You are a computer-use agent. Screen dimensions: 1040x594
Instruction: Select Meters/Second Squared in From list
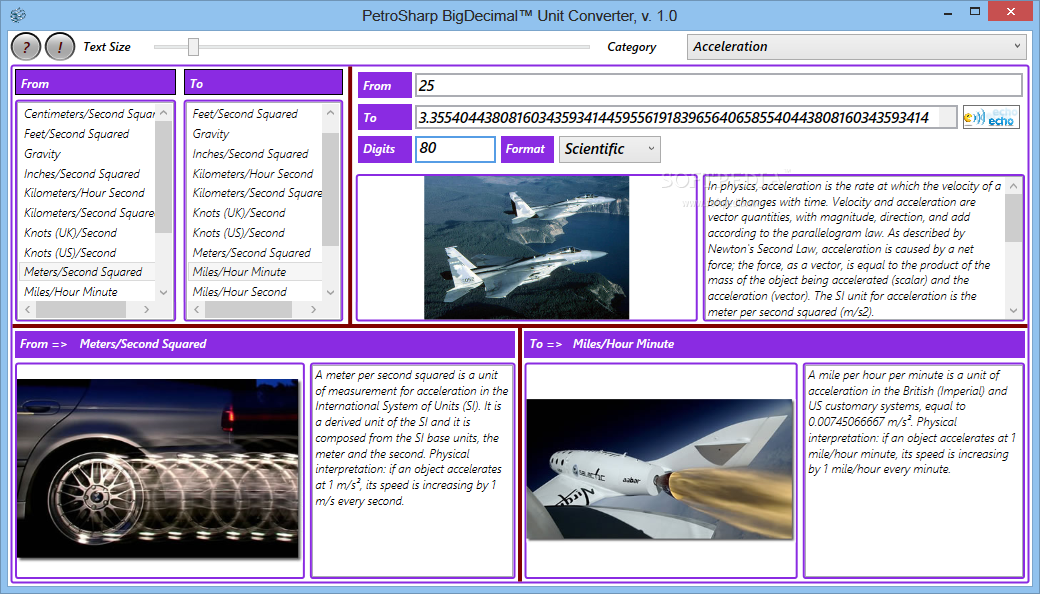click(x=88, y=272)
